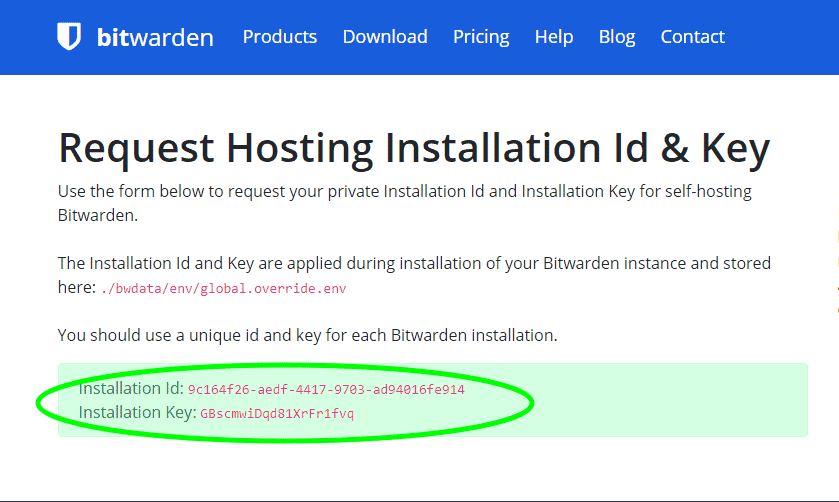Click the Installation Key value GBscmwiDqd81XrFr1fvq

pyautogui.click(x=277, y=414)
